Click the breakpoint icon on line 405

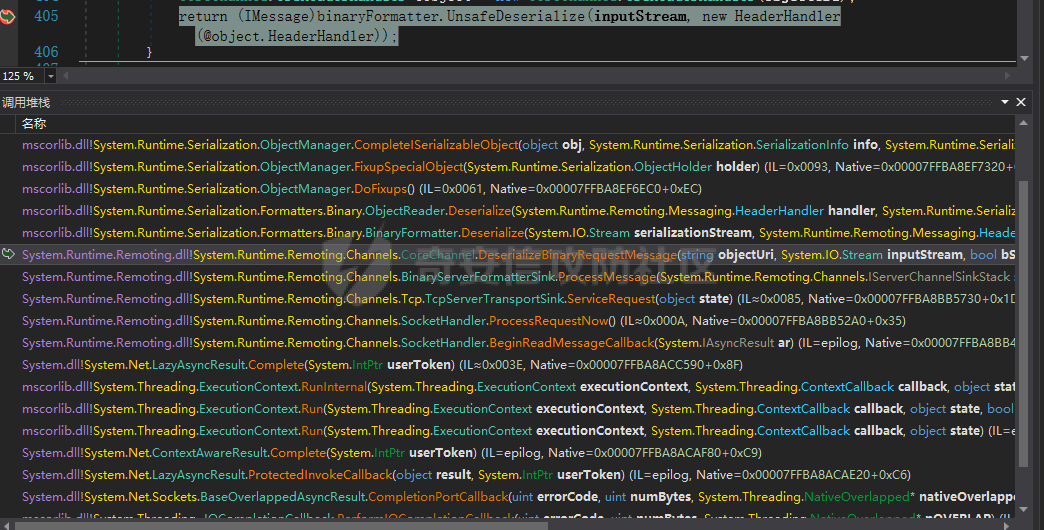pos(7,17)
